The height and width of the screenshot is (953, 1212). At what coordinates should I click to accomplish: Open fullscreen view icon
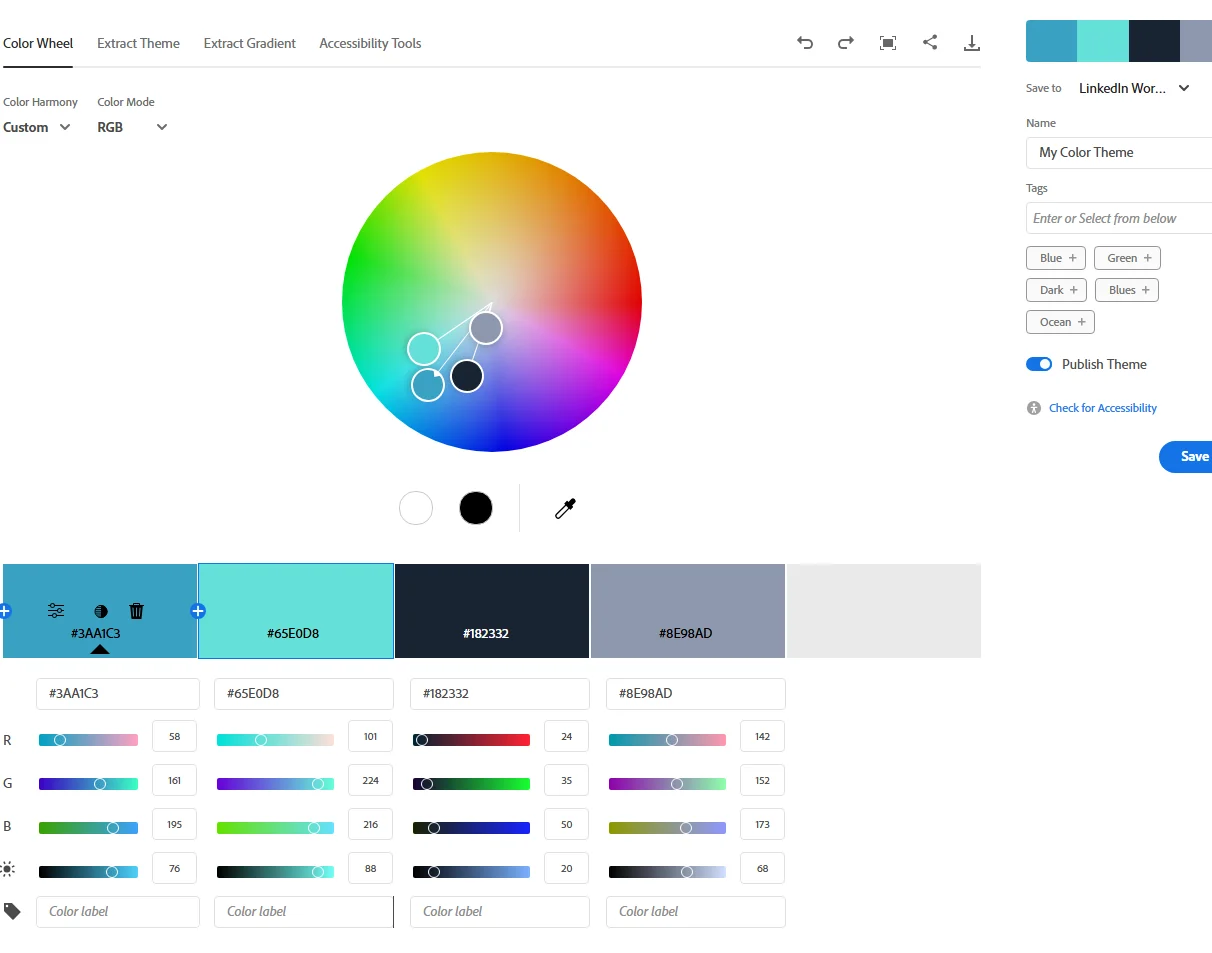pos(887,43)
